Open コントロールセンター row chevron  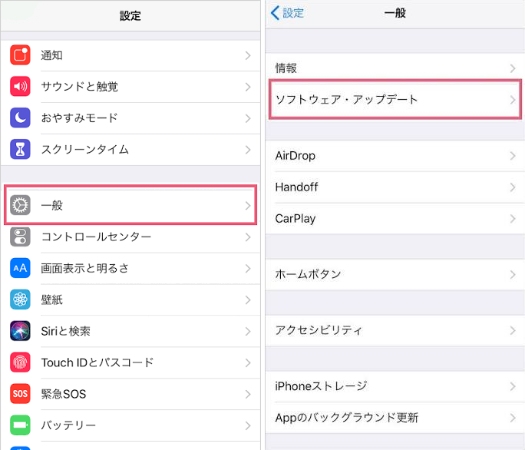(248, 237)
